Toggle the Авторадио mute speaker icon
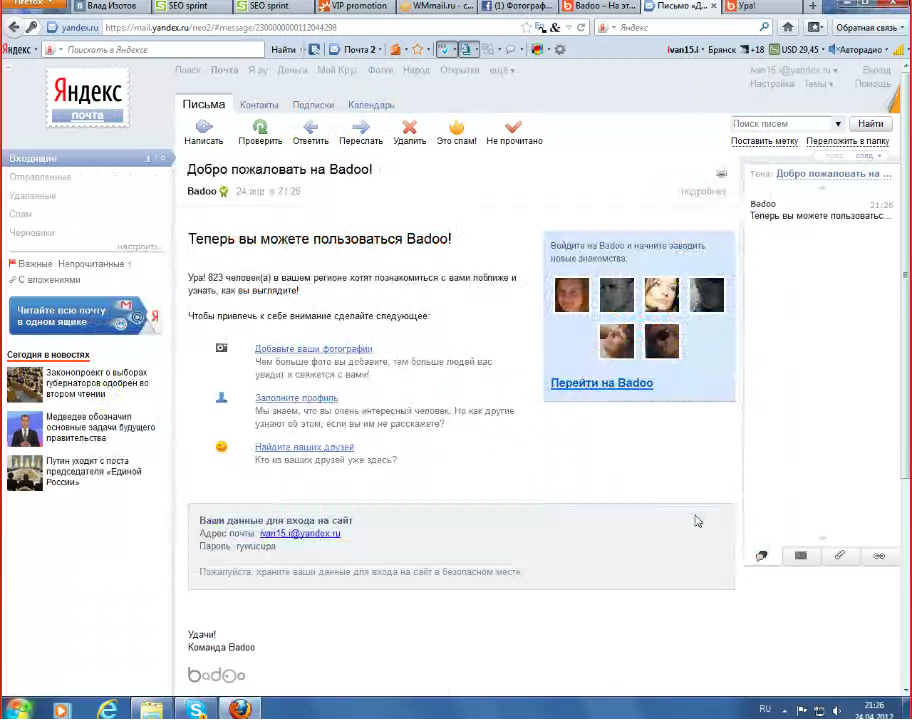This screenshot has width=912, height=720. pyautogui.click(x=833, y=49)
